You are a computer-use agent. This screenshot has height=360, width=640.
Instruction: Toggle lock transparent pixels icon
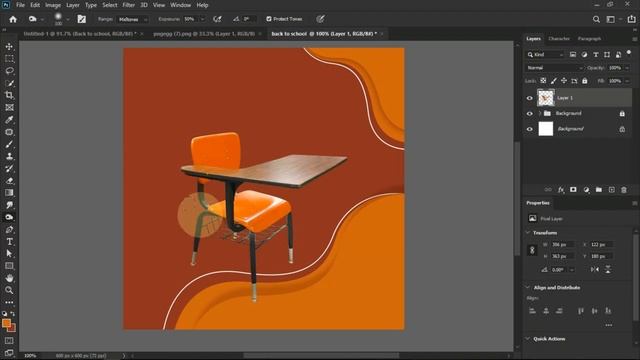click(x=543, y=81)
